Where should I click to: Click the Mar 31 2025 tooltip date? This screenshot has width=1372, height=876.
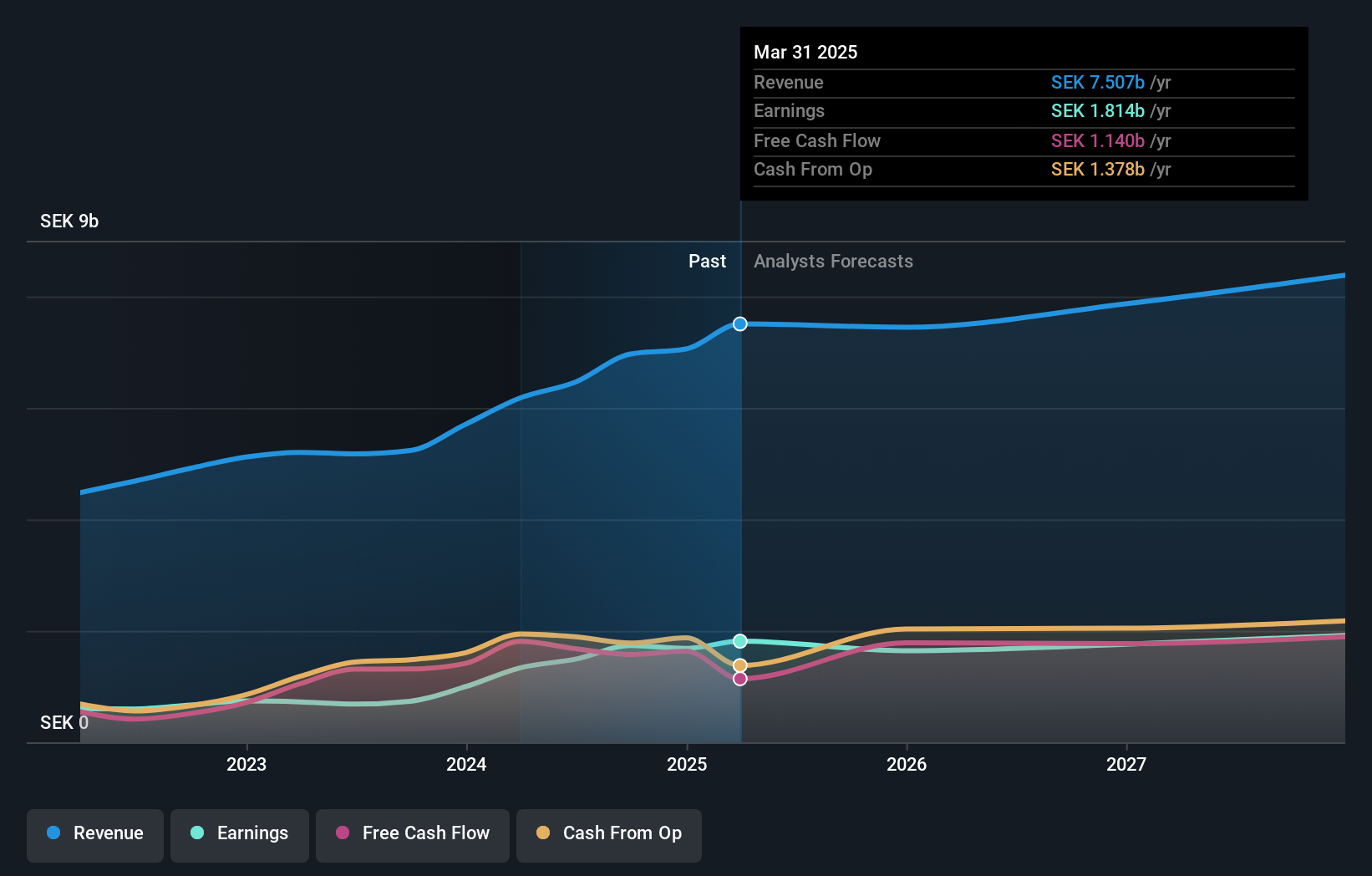[x=805, y=52]
